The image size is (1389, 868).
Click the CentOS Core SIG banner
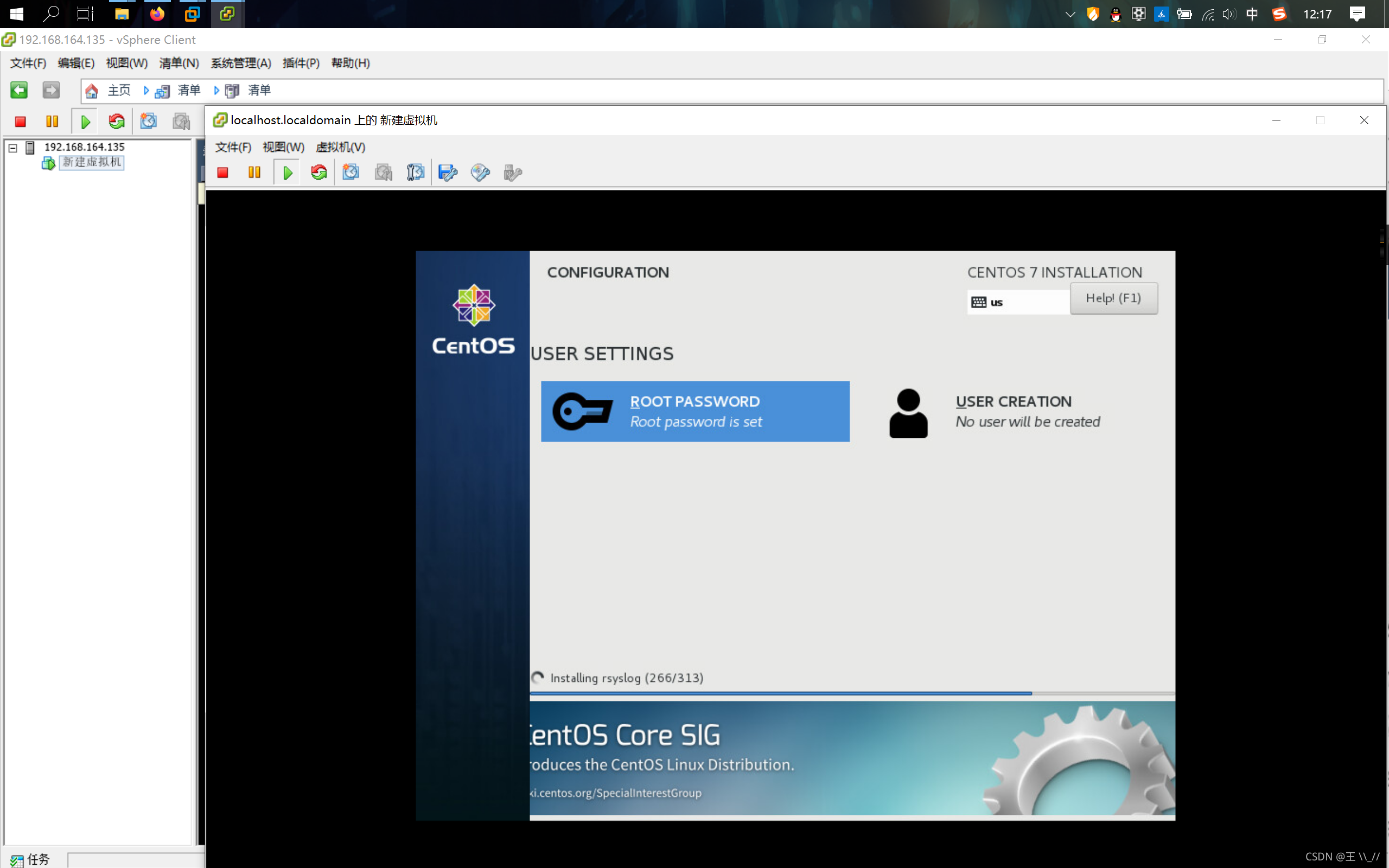click(852, 758)
